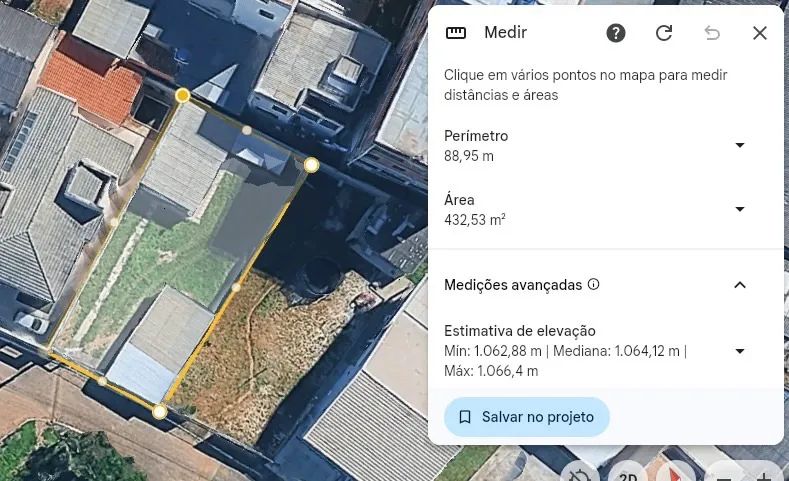789x481 pixels.
Task: Open the help question-mark icon
Action: point(615,33)
